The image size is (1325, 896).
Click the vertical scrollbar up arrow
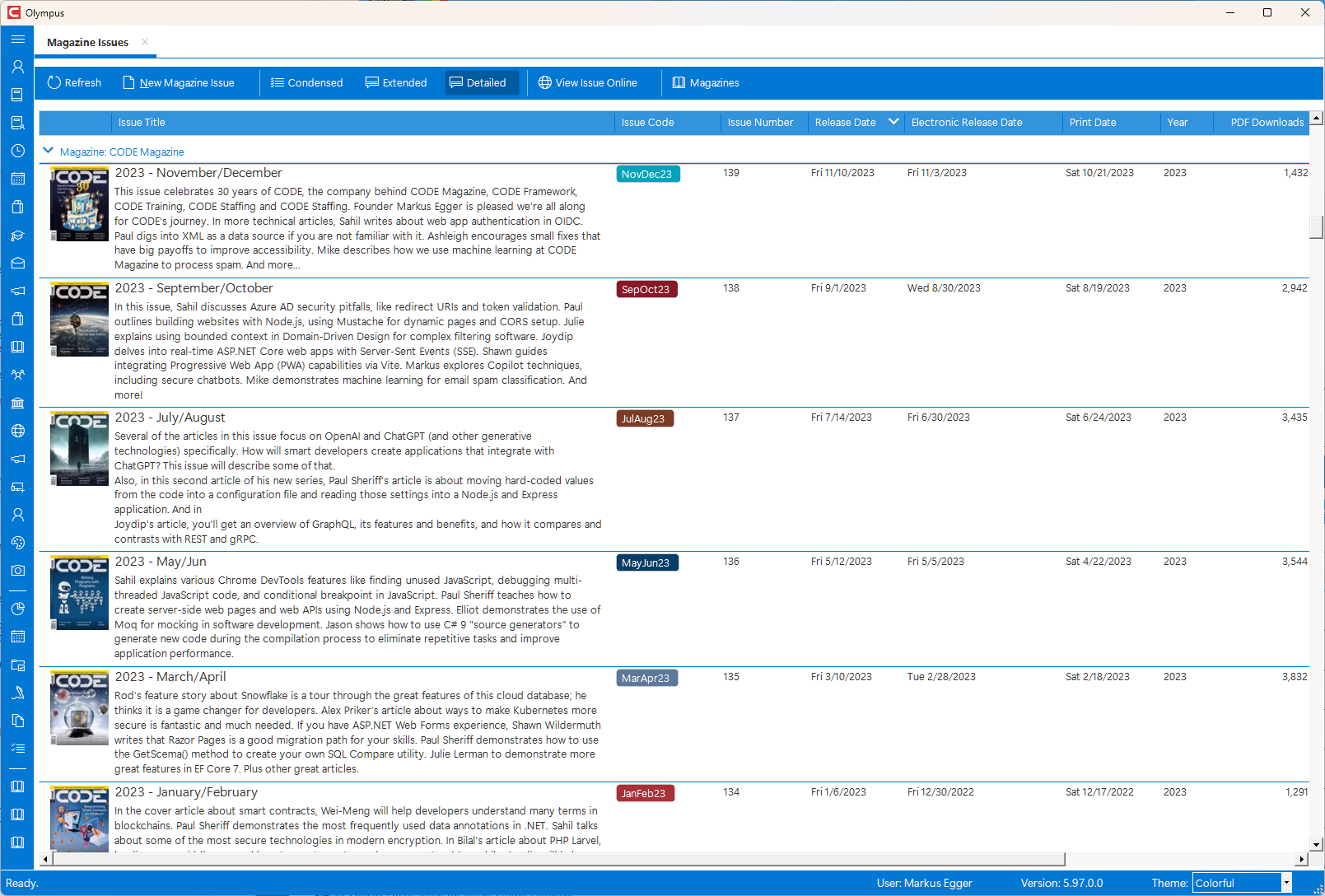(1317, 118)
